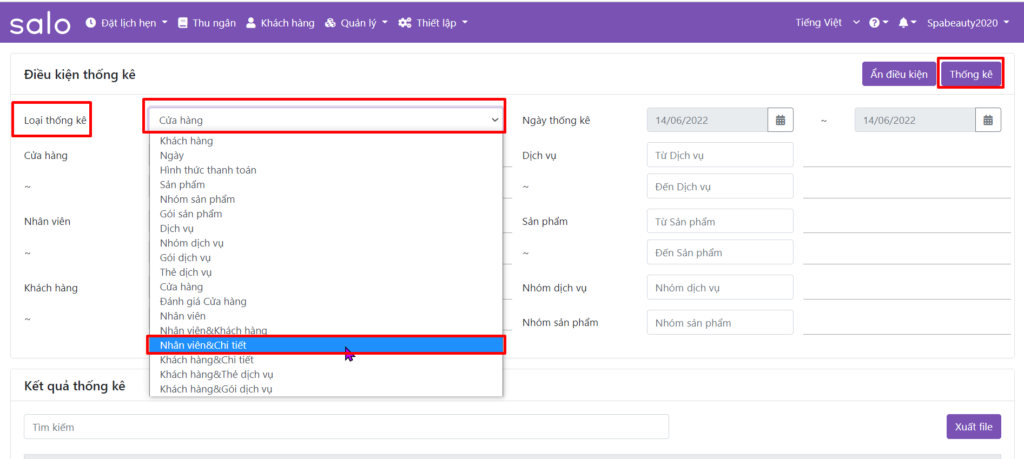Image resolution: width=1024 pixels, height=459 pixels.
Task: Go to Thu ngân page
Action: point(206,23)
